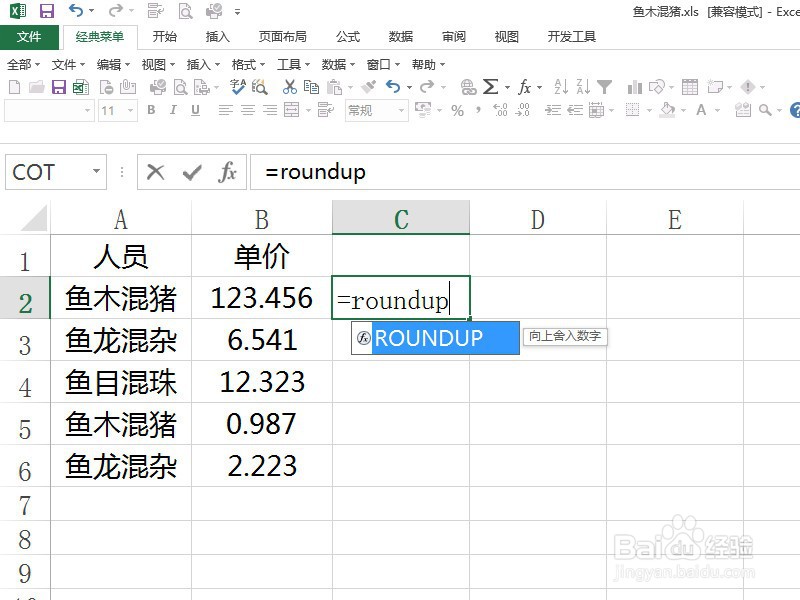800x600 pixels.
Task: Click the spell check ABC icon
Action: (x=237, y=87)
